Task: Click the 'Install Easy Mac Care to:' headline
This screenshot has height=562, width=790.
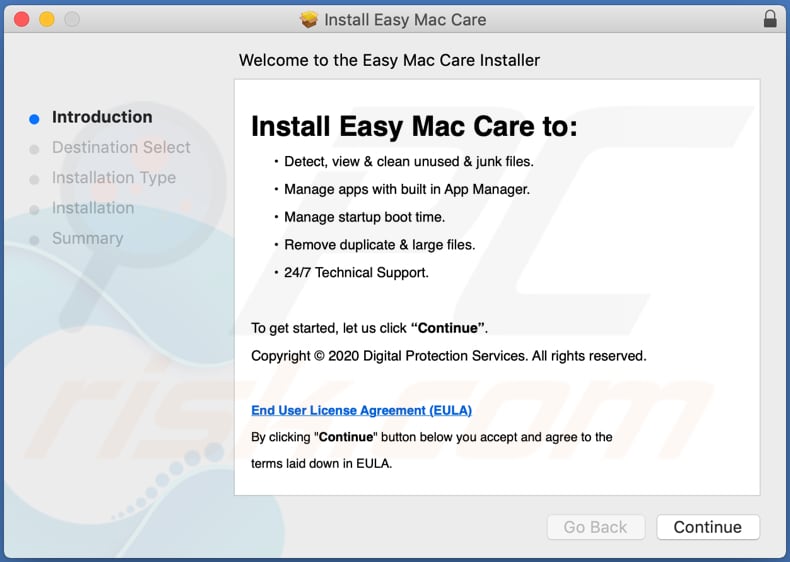Action: tap(414, 126)
